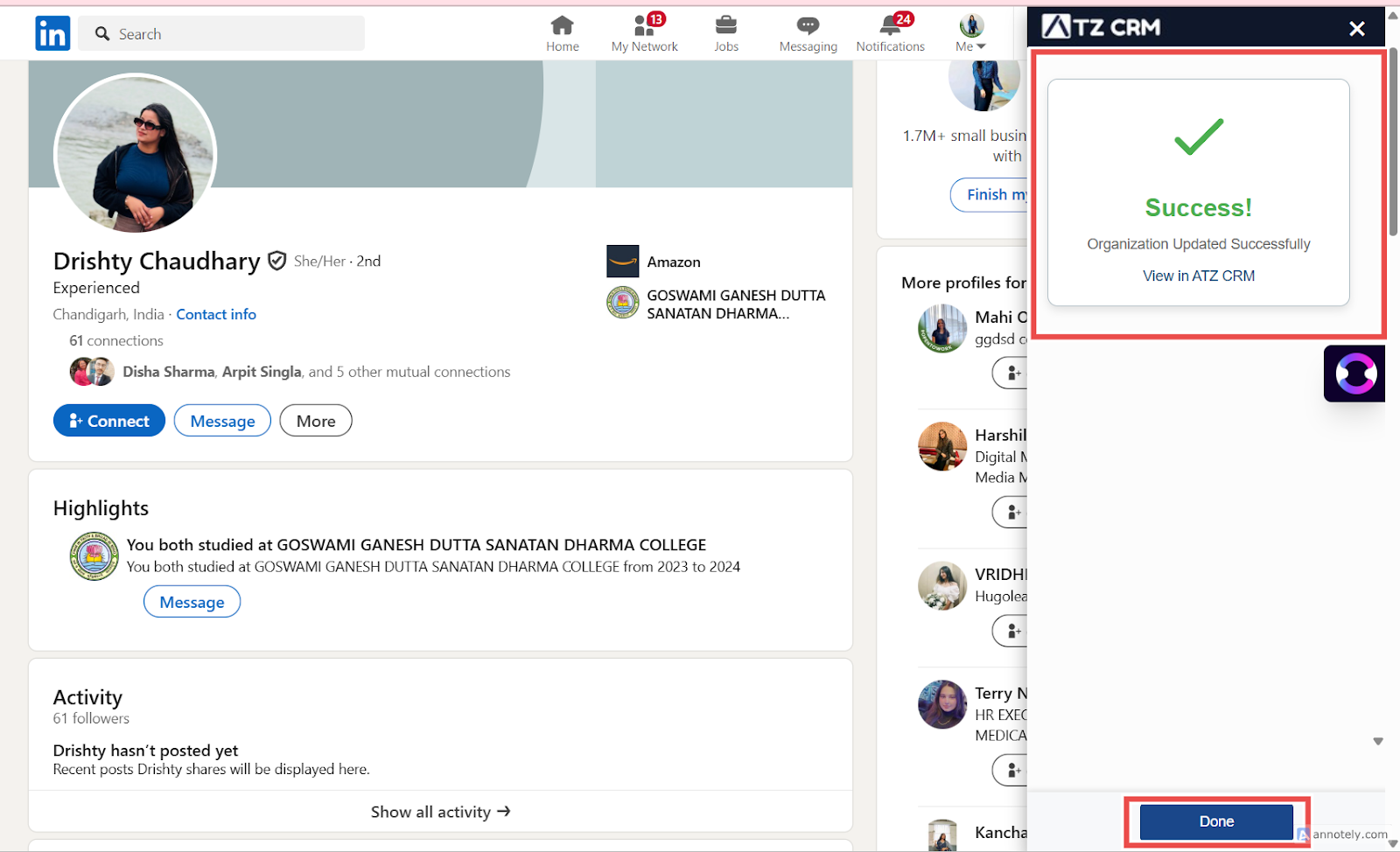
Task: Click the connect icon under Harshil
Action: point(1013,512)
